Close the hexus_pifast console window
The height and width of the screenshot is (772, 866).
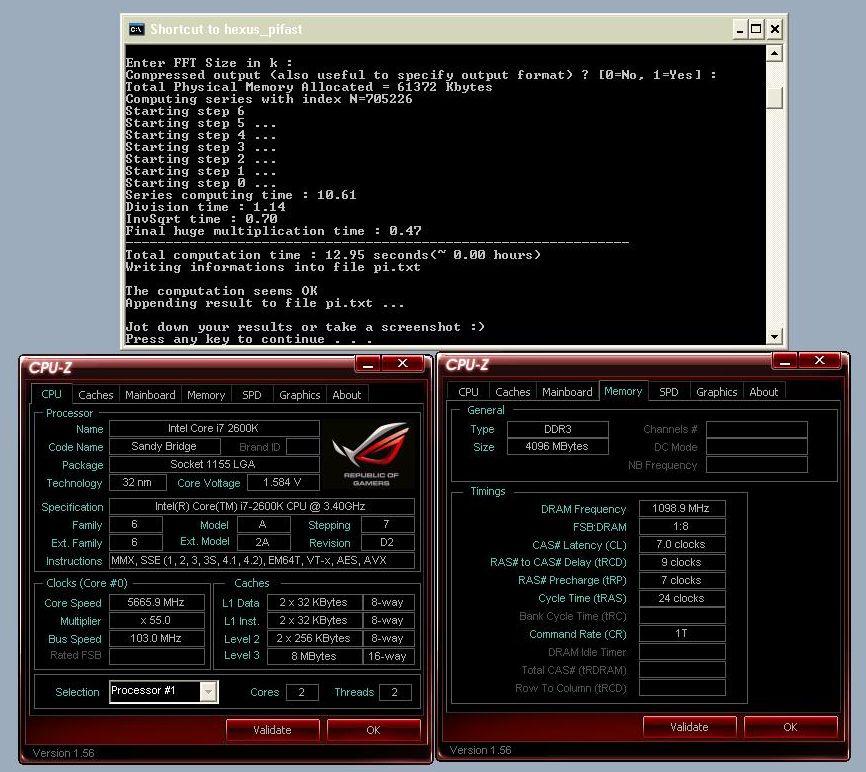pyautogui.click(x=775, y=29)
